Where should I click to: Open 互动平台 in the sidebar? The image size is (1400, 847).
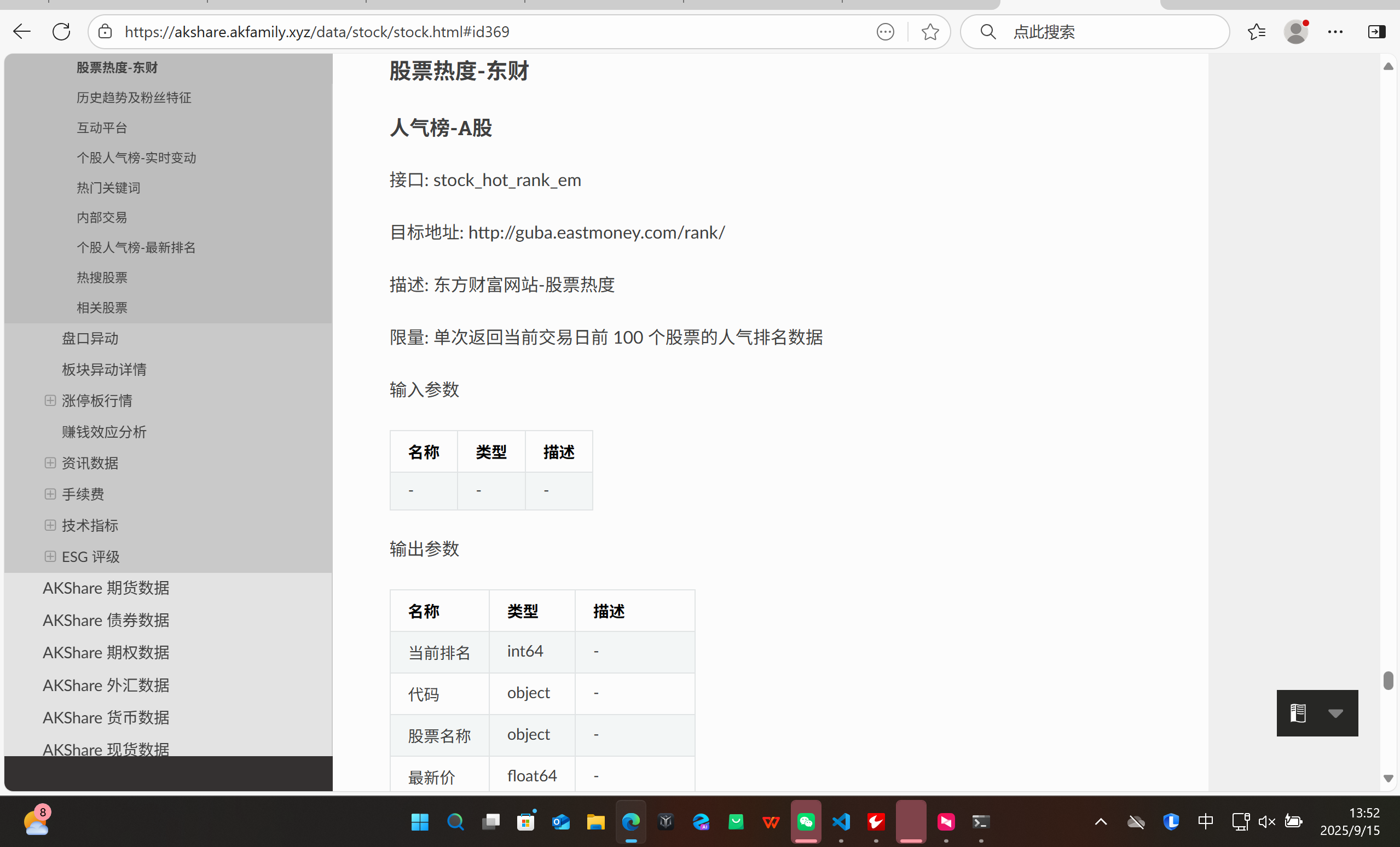click(102, 128)
